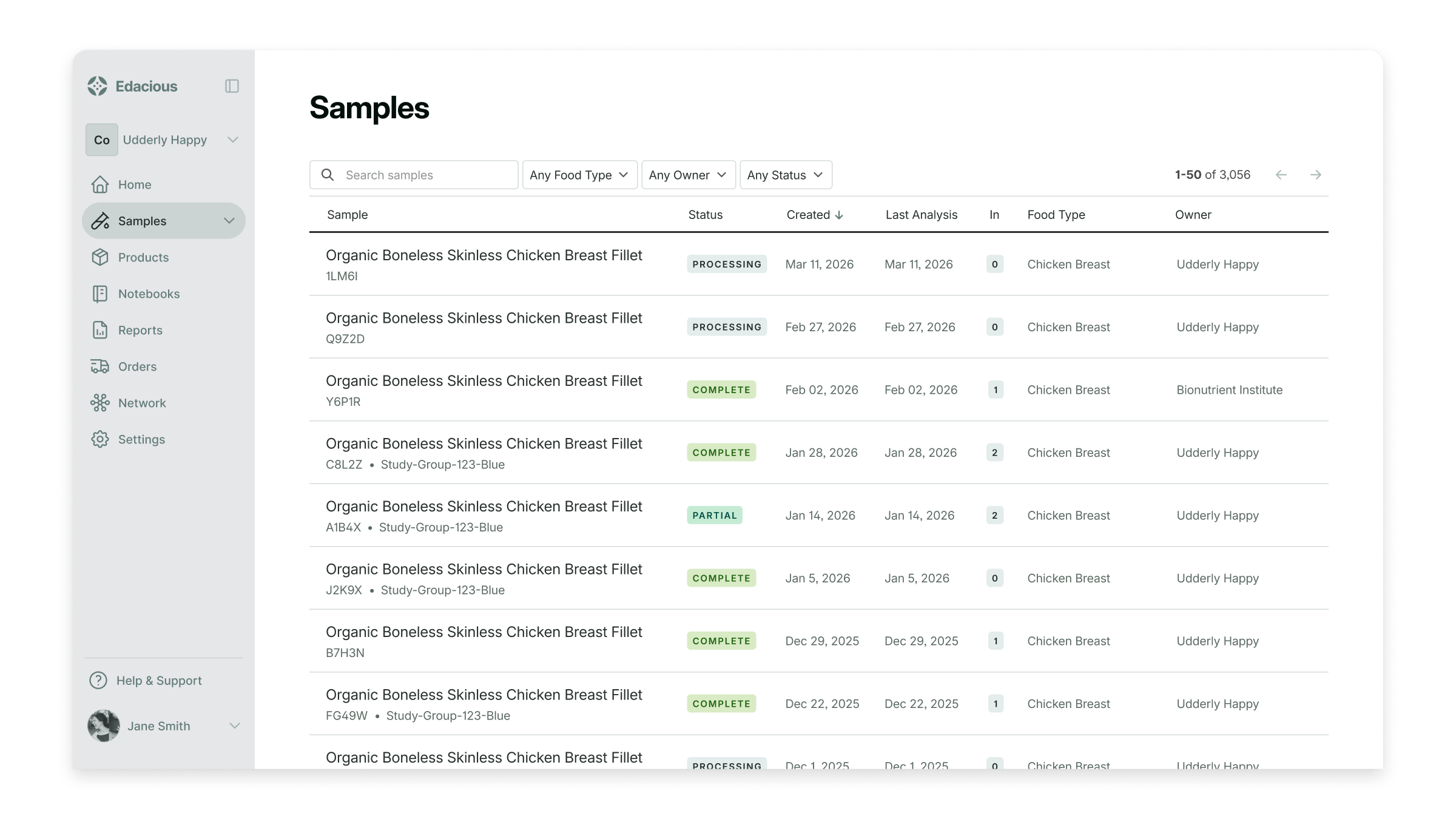Screen dimensions: 1456x819
Task: Open Notebooks via its notebook icon
Action: (100, 294)
